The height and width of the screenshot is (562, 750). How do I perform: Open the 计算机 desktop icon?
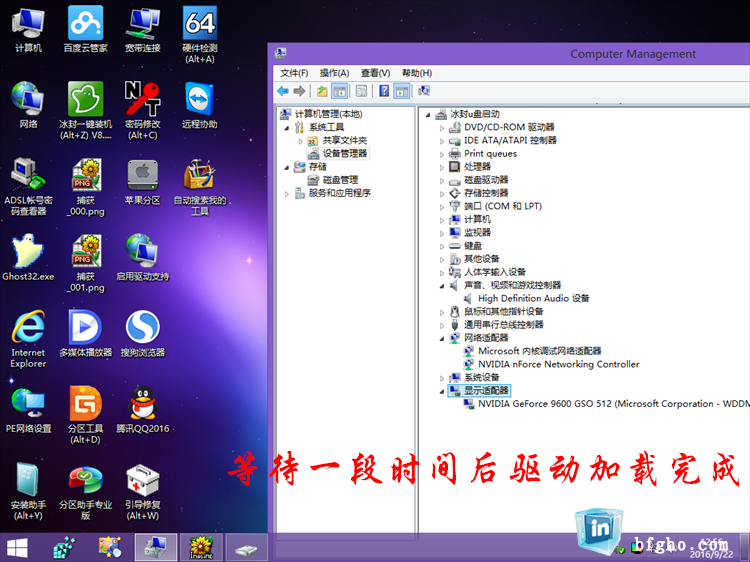tap(28, 30)
